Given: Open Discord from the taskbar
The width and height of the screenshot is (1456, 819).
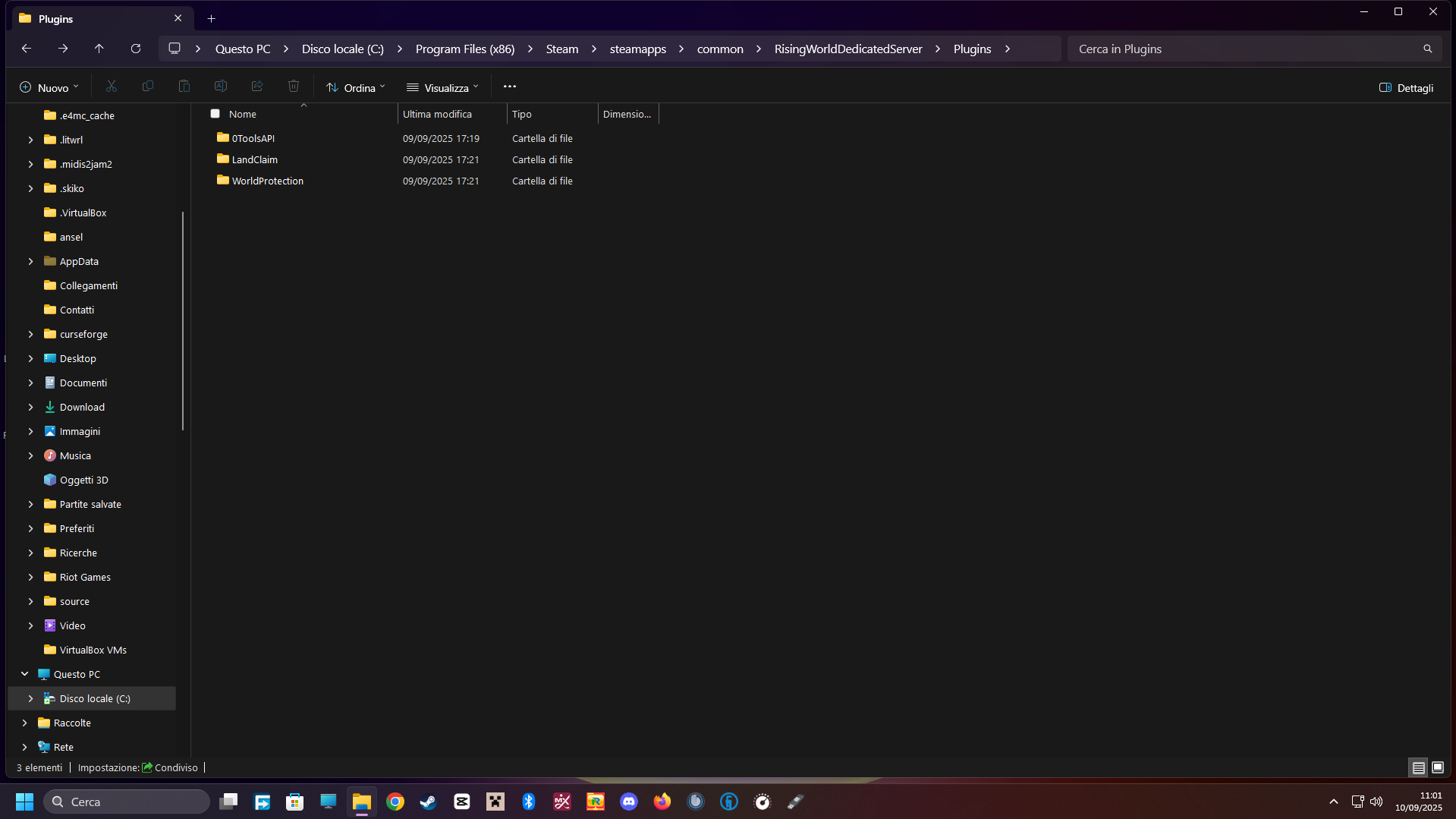Looking at the screenshot, I should tap(629, 802).
